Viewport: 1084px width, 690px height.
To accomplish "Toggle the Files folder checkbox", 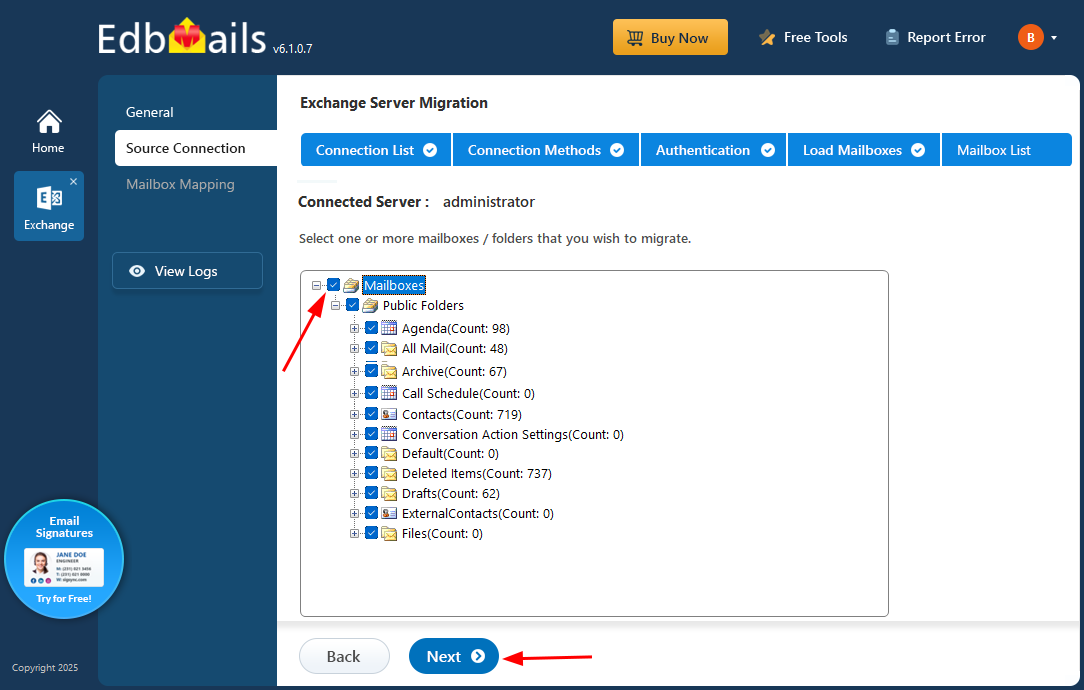I will click(371, 533).
